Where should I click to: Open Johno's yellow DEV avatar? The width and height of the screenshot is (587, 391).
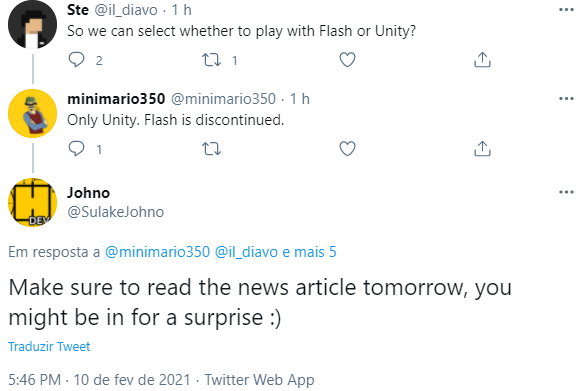33,202
